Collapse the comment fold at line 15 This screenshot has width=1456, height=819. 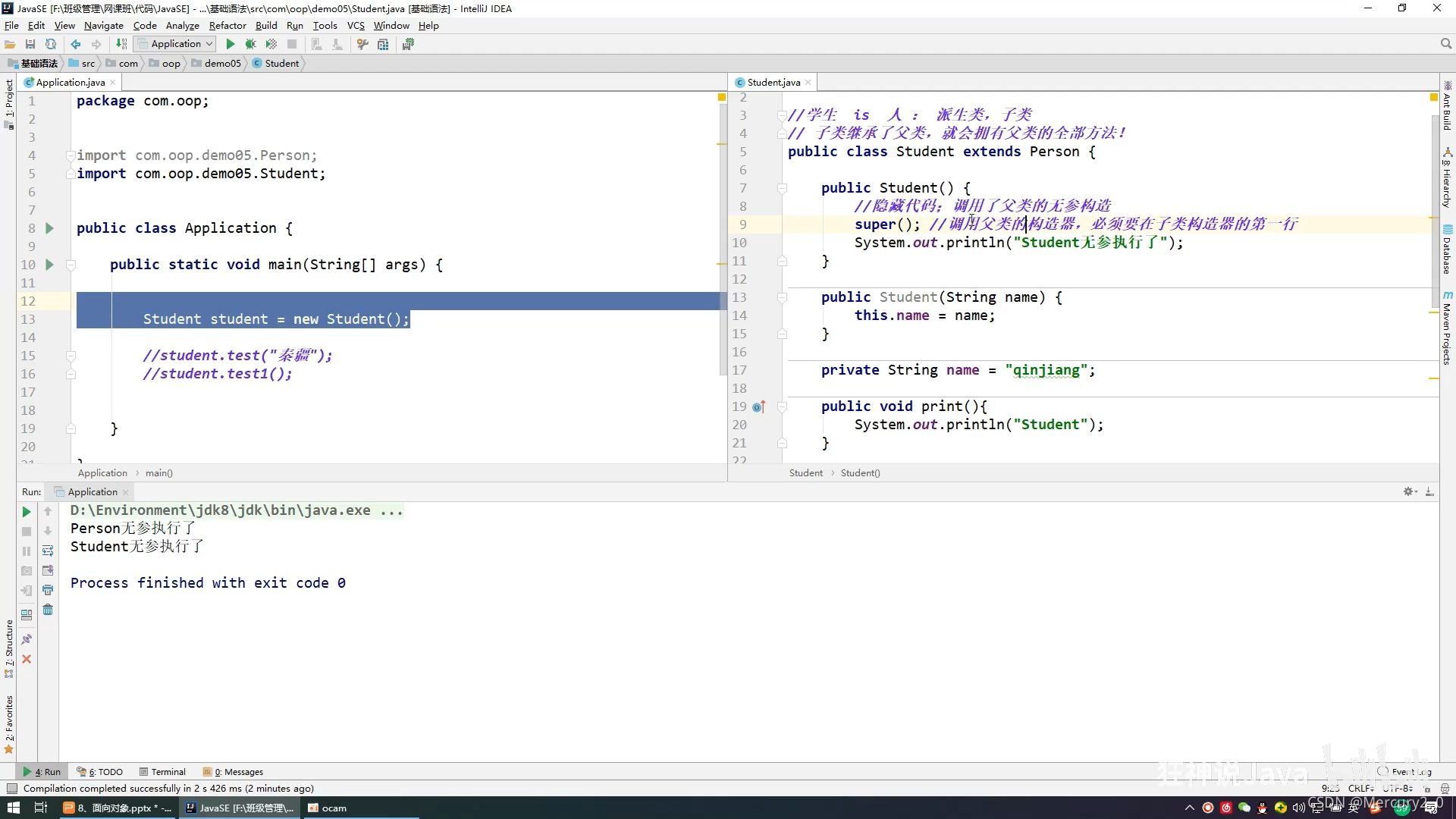click(71, 356)
